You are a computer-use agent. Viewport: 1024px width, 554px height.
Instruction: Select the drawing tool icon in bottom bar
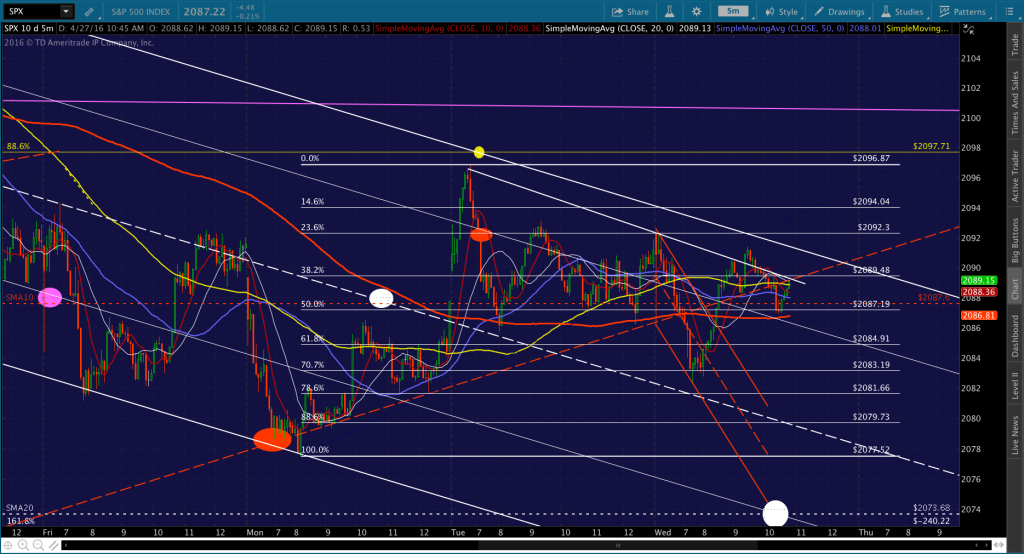(x=53, y=545)
